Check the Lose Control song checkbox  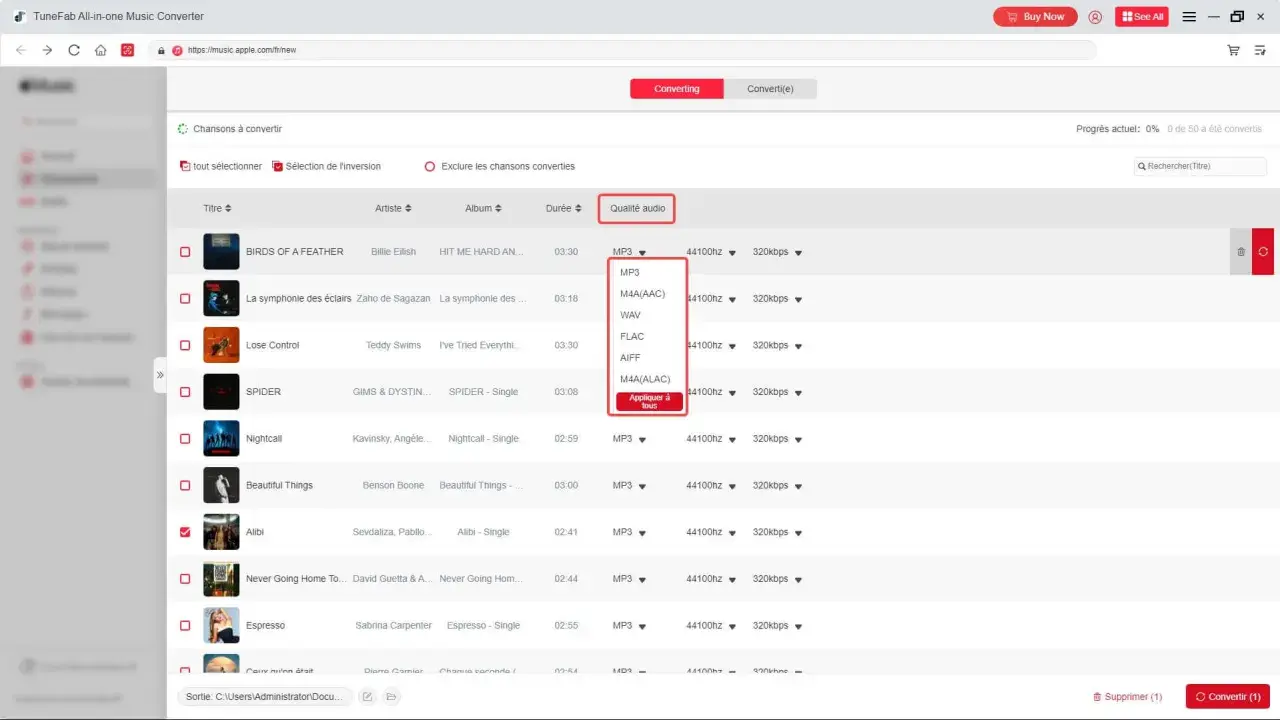tap(185, 345)
